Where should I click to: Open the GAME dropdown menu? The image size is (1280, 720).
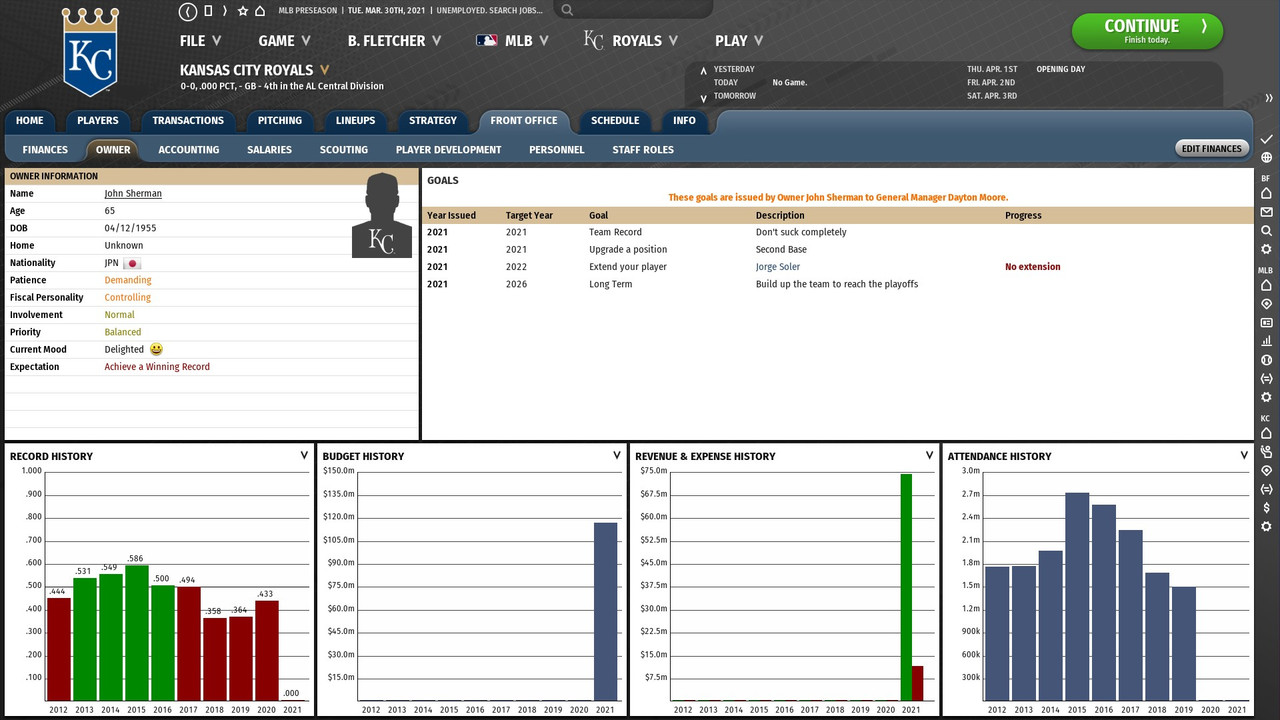tap(284, 41)
